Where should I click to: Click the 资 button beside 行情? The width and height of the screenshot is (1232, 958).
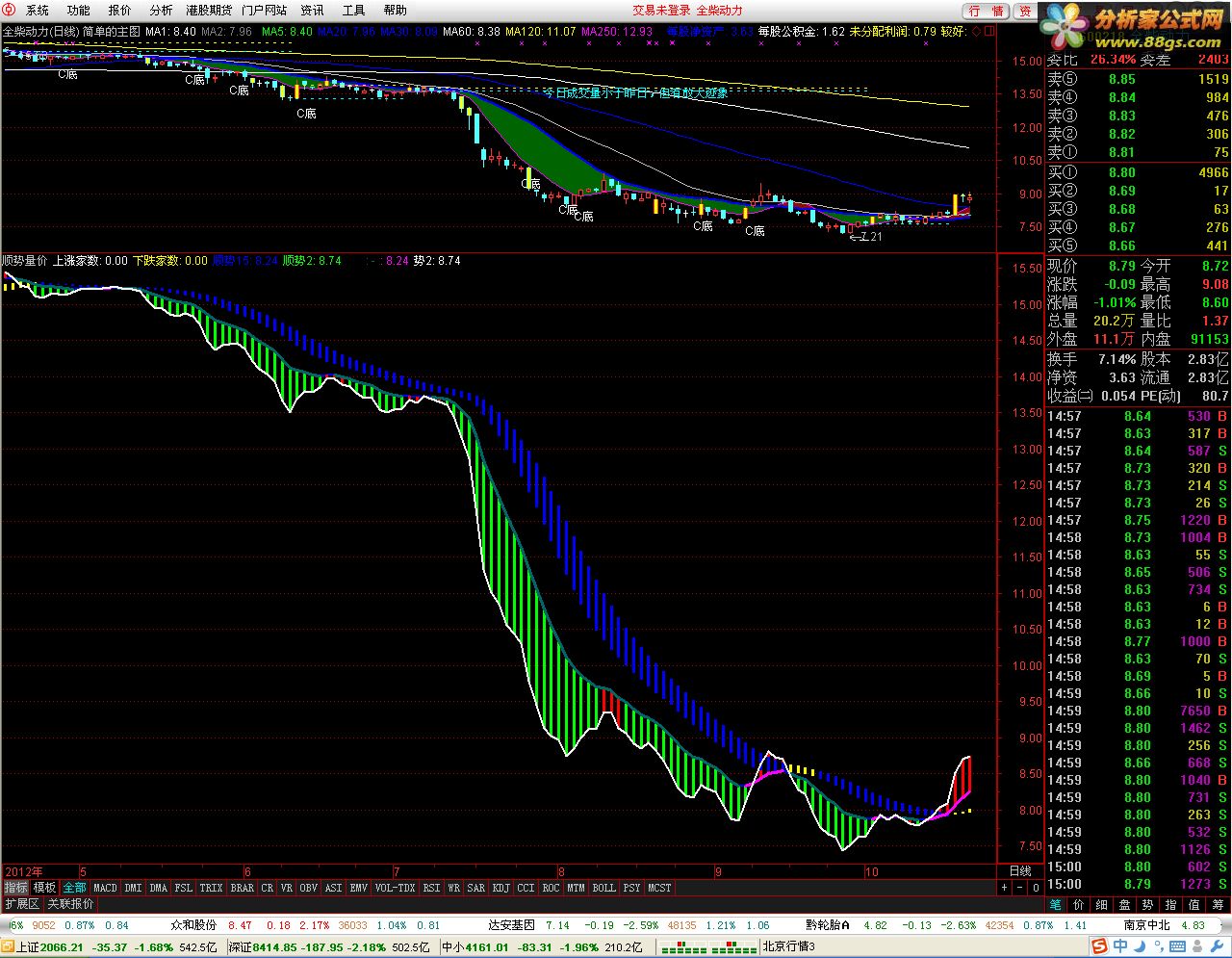pyautogui.click(x=1025, y=11)
